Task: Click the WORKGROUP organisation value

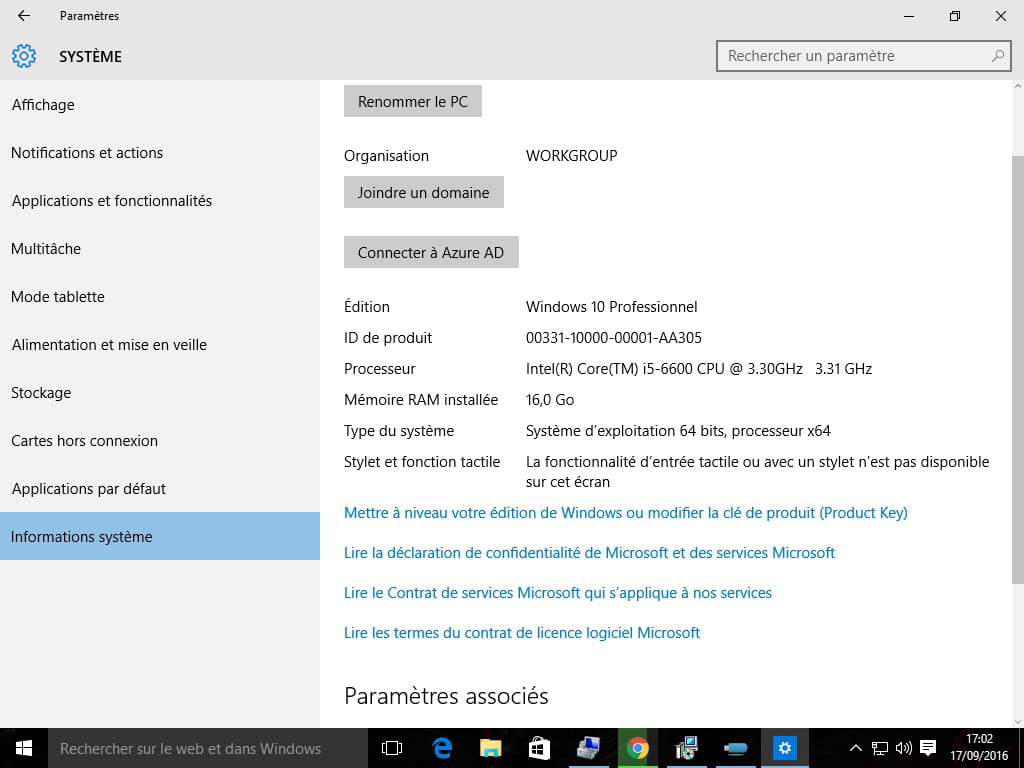Action: click(571, 155)
